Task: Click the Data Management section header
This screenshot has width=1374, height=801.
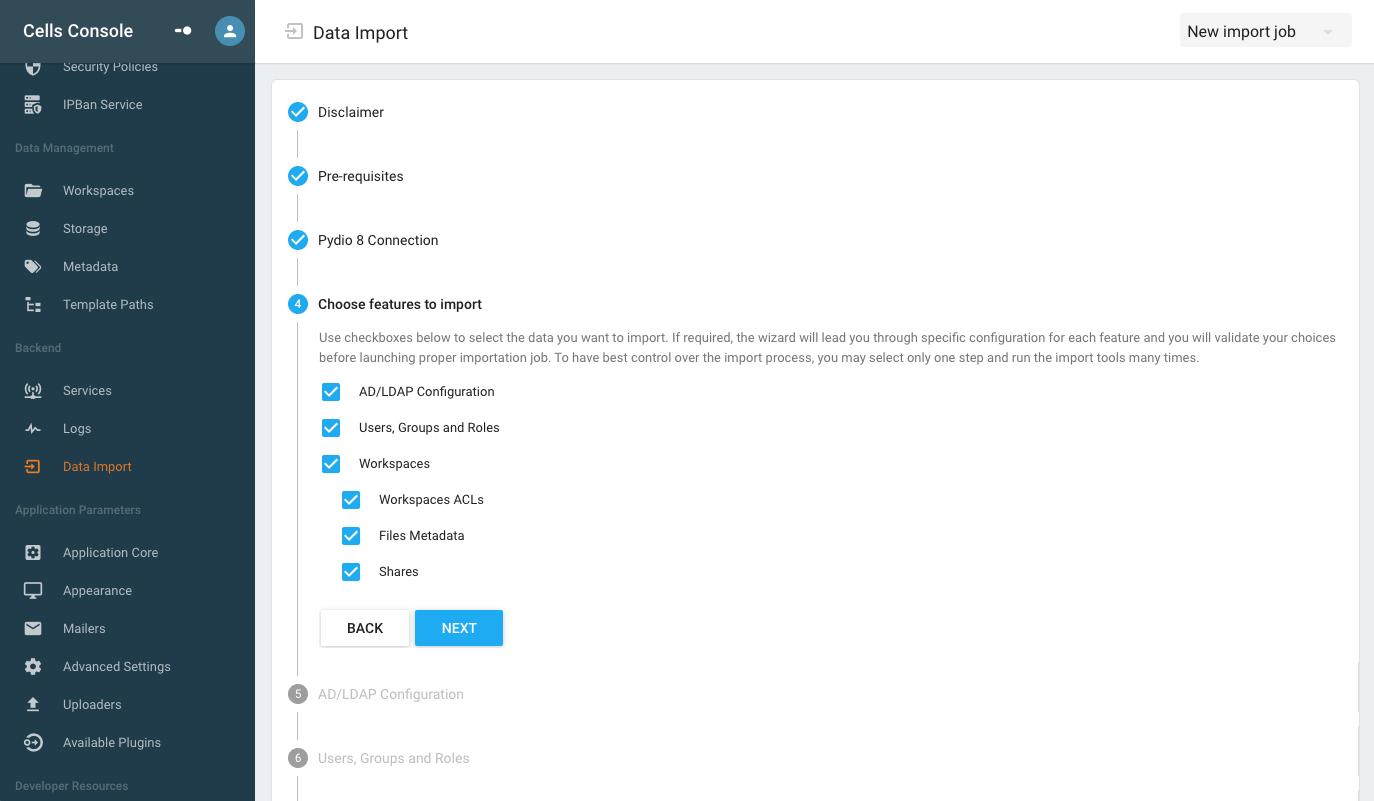Action: coord(64,148)
